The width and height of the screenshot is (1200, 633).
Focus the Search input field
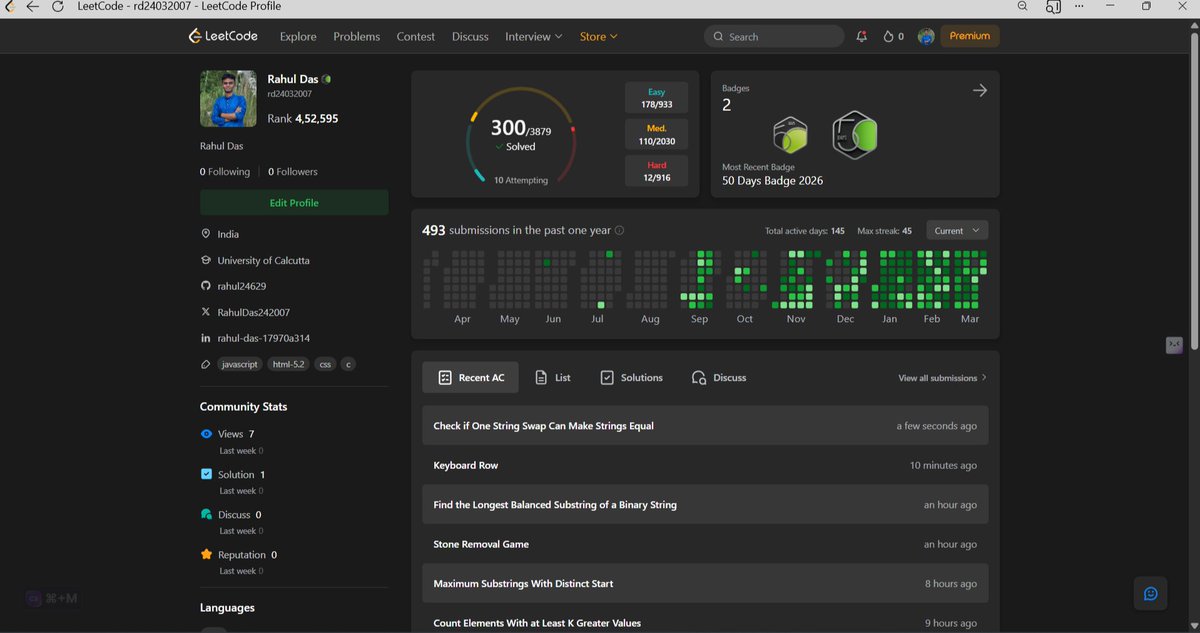tap(774, 36)
